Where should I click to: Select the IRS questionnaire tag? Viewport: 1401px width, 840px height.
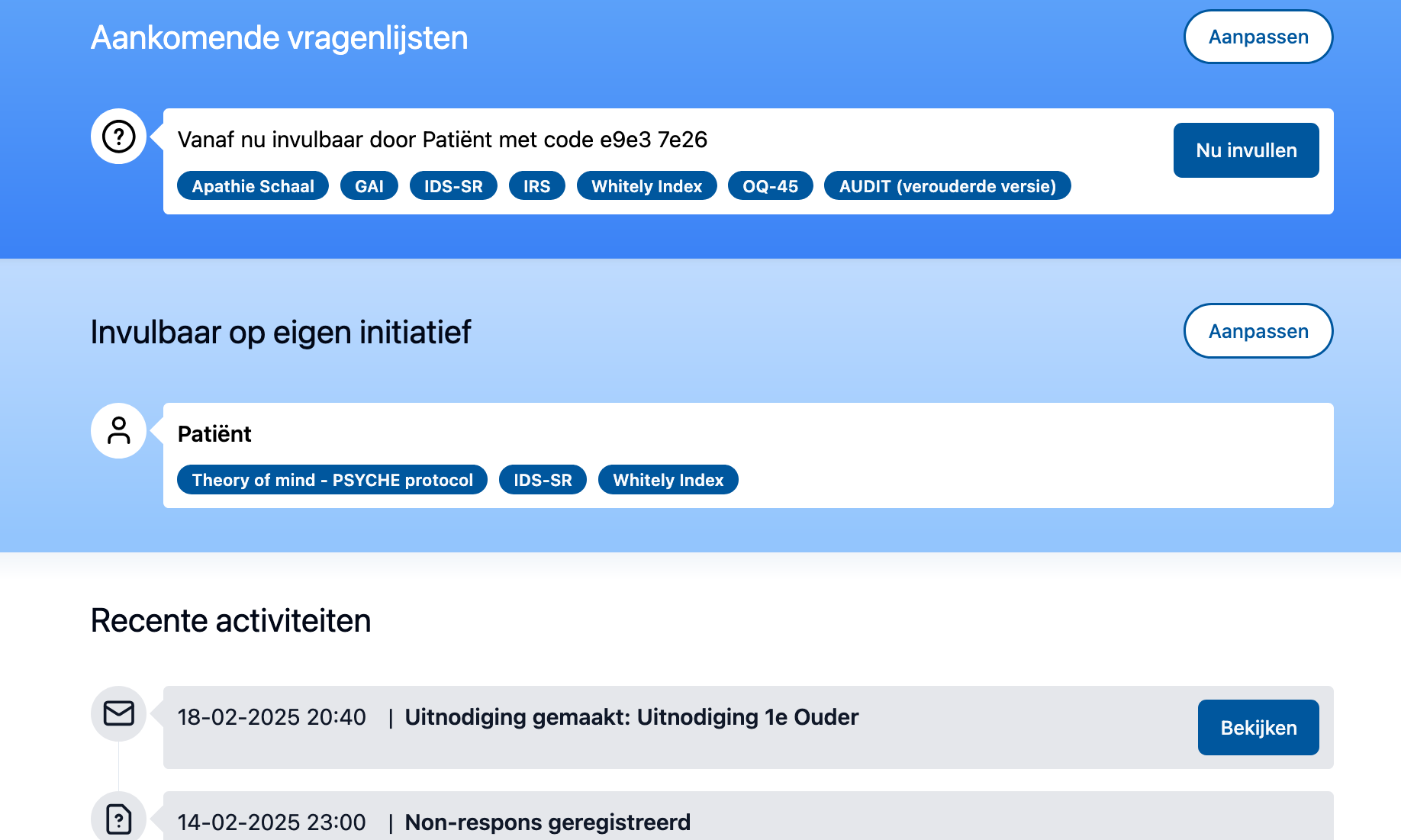click(x=537, y=185)
